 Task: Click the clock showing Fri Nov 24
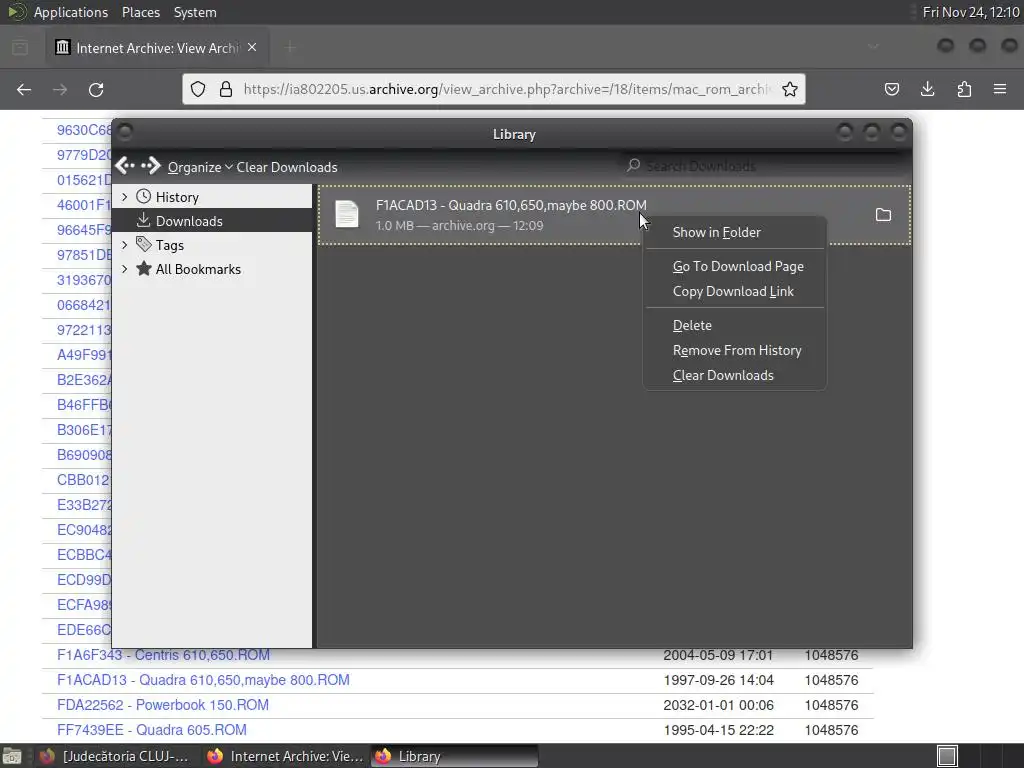[970, 12]
